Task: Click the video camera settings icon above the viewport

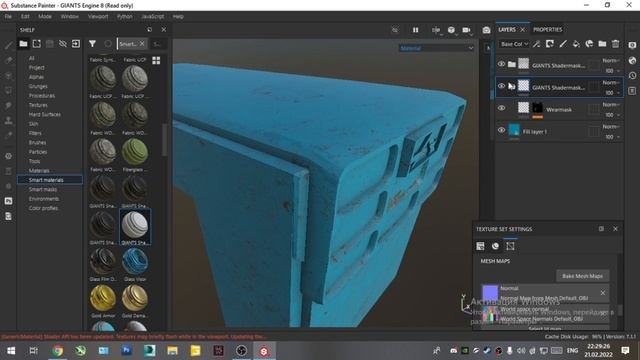Action: (467, 30)
